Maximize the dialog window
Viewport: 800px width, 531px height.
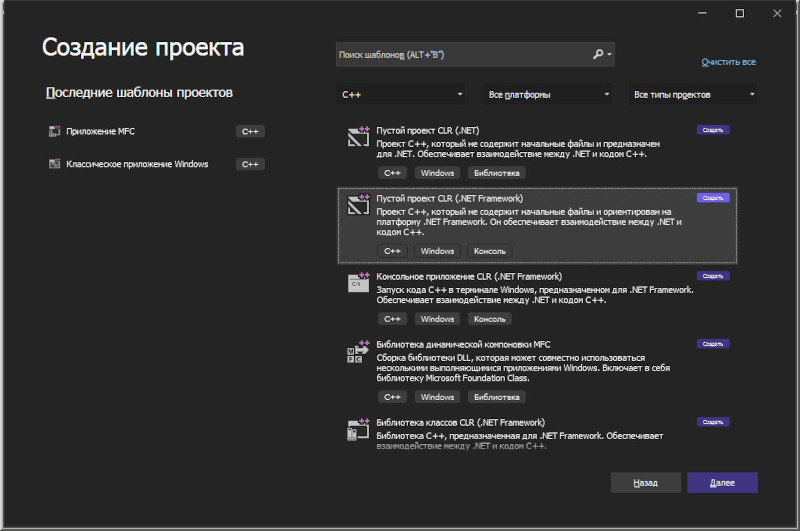(x=740, y=13)
